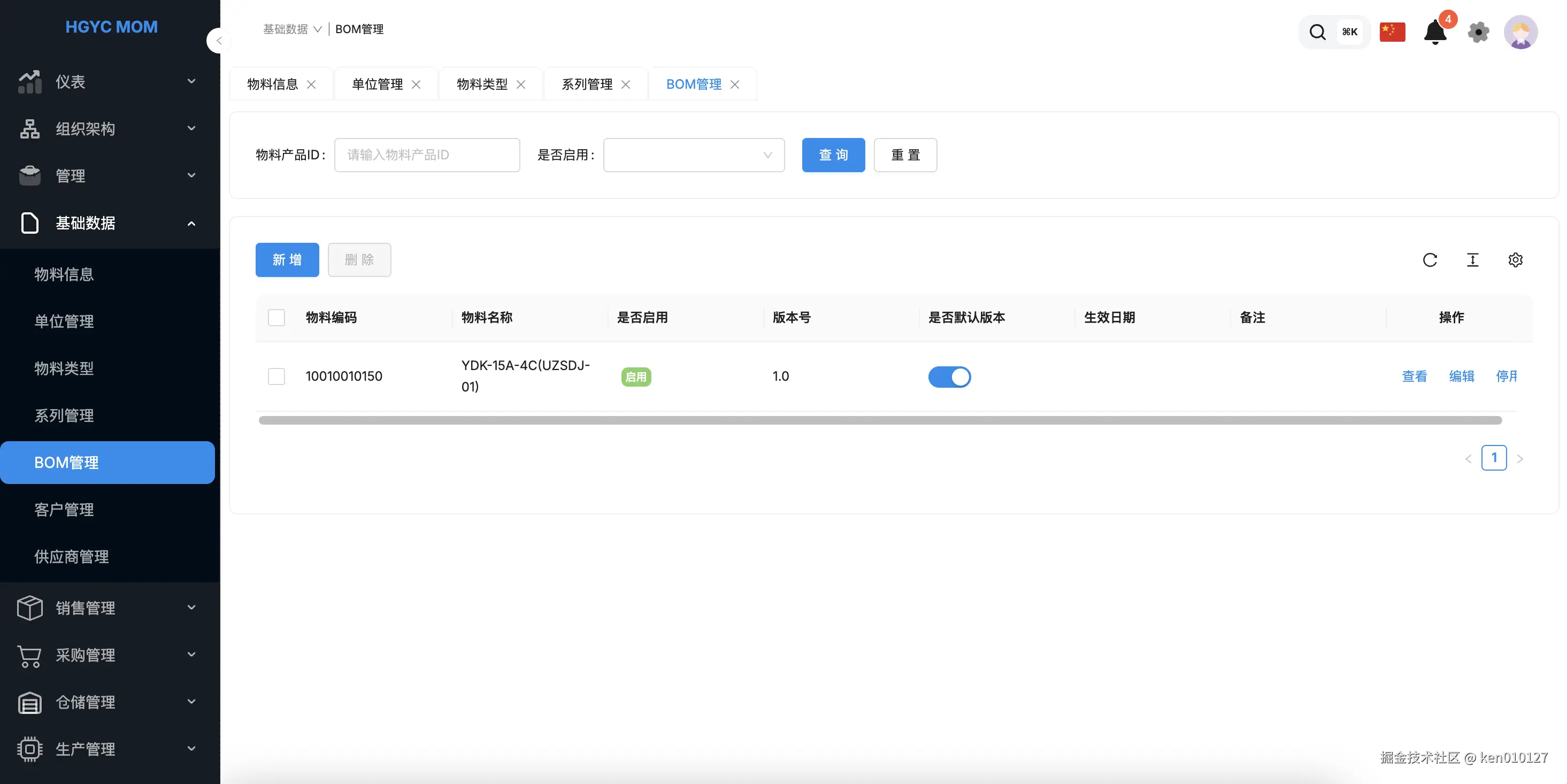Open table column settings gear icon
Screen dimensions: 1567x784
[x=1515, y=260]
